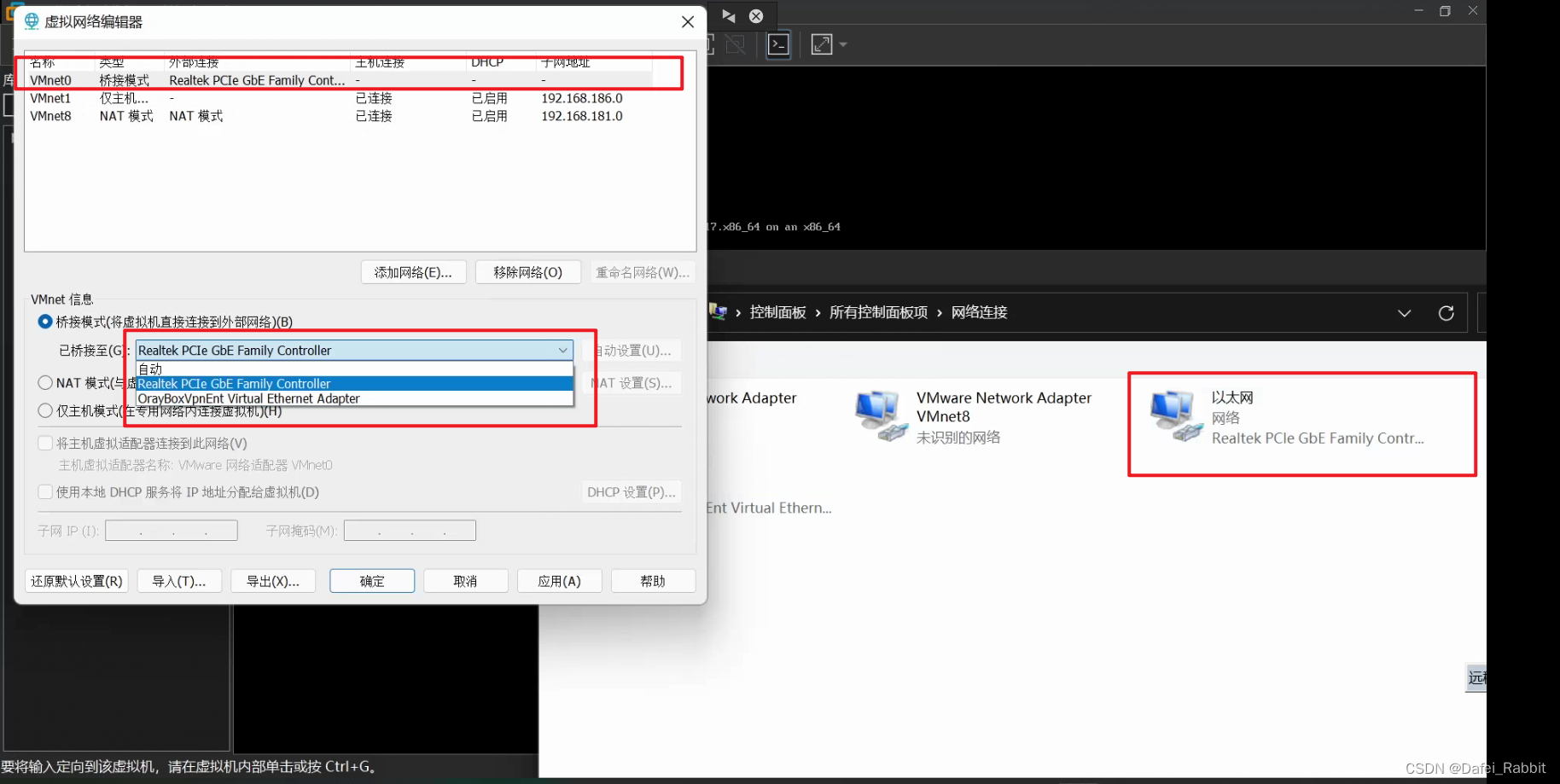Refresh the Network Connections window

(x=1446, y=313)
